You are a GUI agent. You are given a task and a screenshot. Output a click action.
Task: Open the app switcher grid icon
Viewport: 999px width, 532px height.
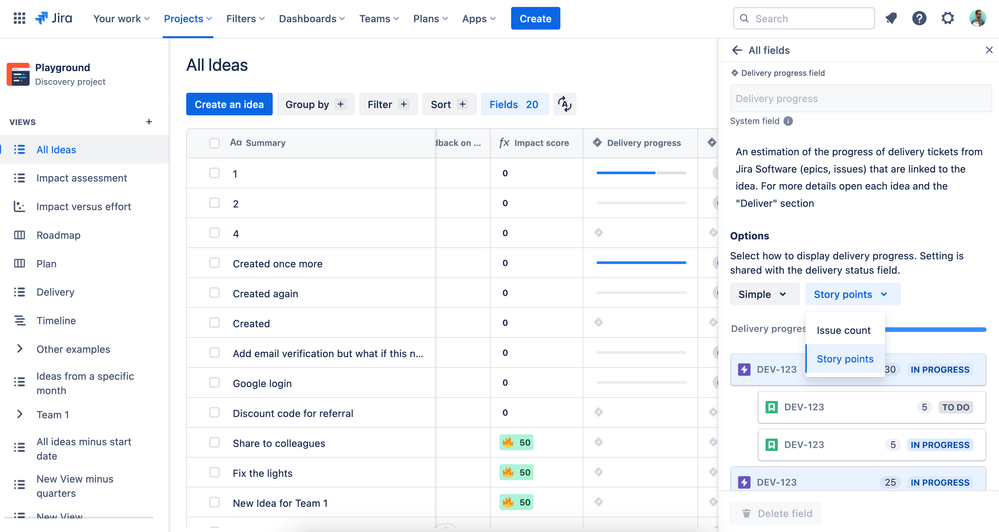tap(19, 18)
